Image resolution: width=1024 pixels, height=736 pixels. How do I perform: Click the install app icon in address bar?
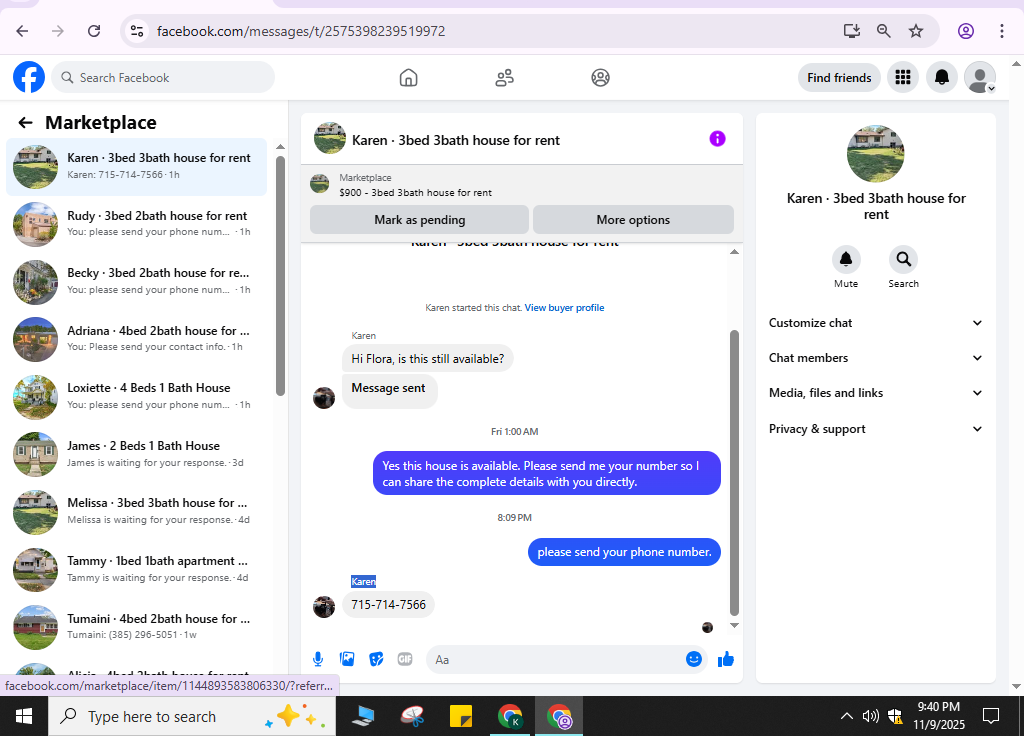click(x=852, y=31)
